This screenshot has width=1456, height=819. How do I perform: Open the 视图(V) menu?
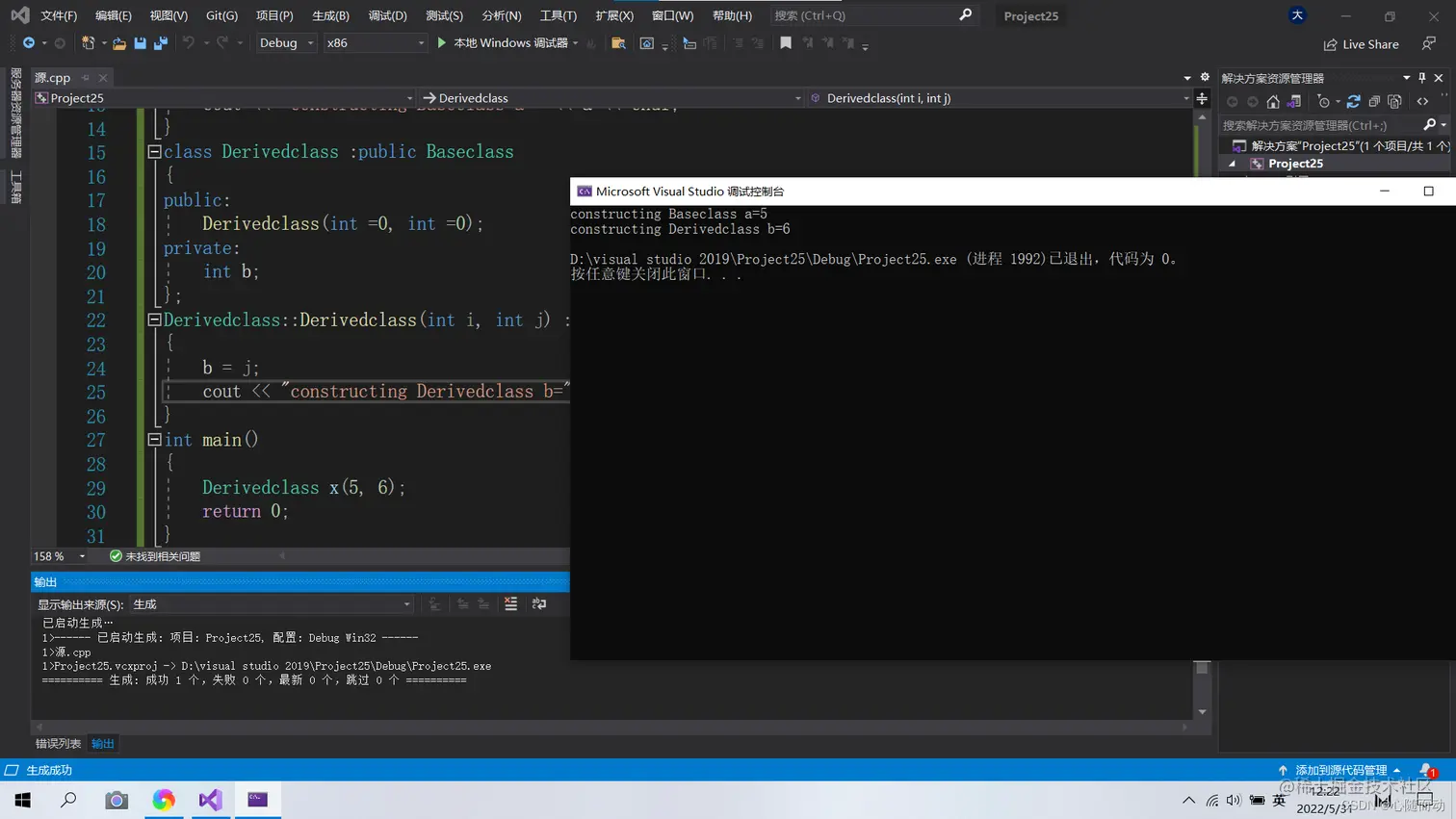tap(169, 15)
